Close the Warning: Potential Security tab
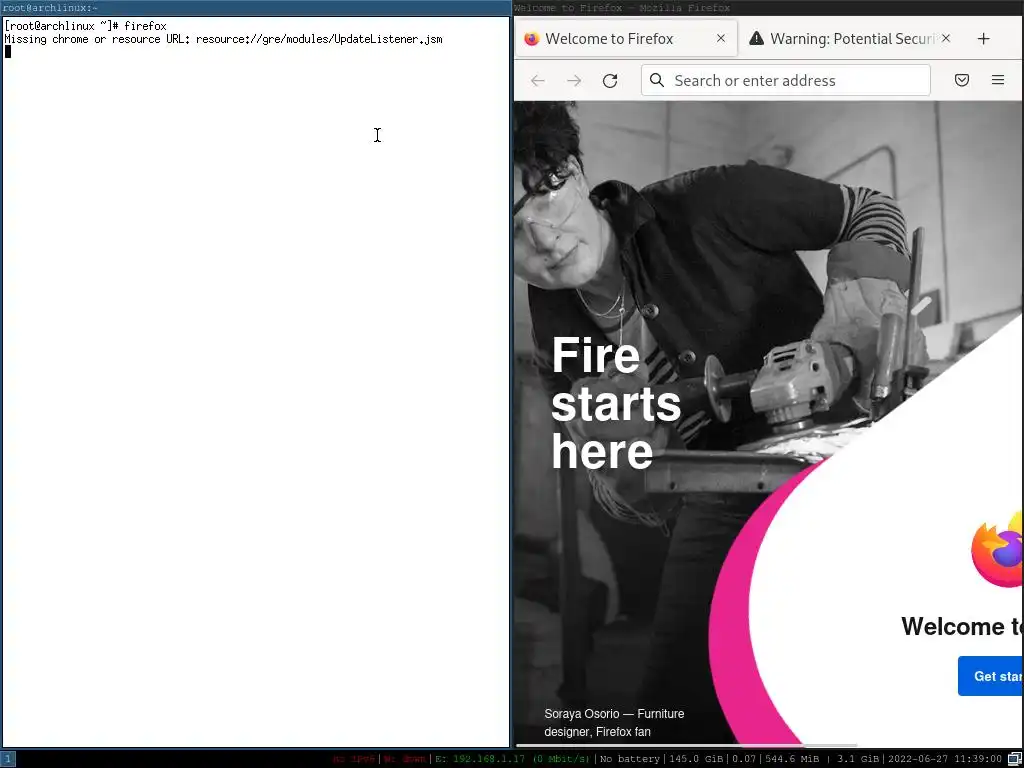The height and width of the screenshot is (768, 1024). 946,39
